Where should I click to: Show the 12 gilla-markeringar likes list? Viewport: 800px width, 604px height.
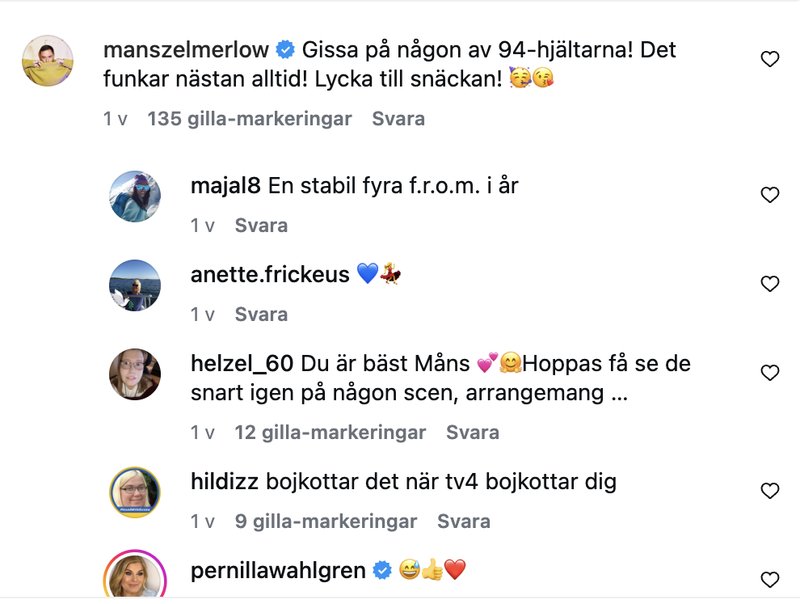329,433
